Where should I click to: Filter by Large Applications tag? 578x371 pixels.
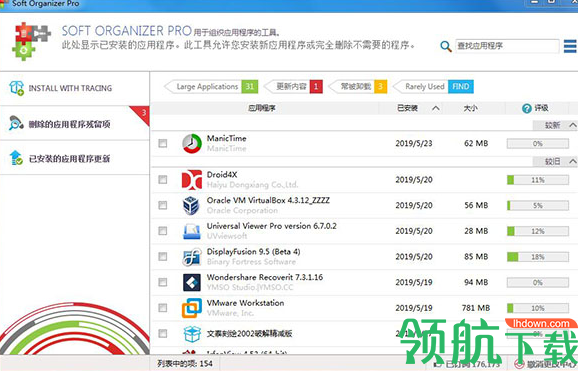coord(211,87)
